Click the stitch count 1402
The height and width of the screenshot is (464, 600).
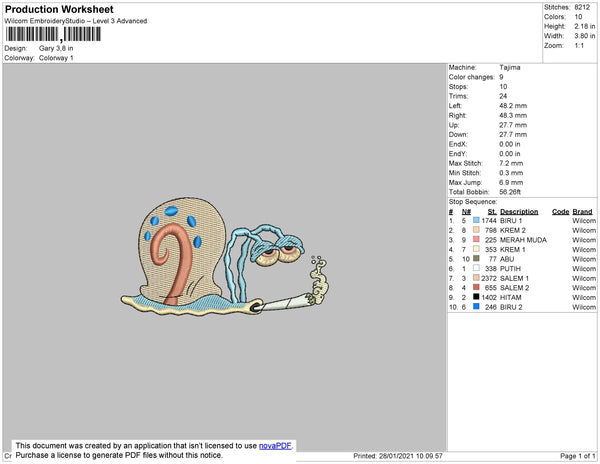tap(489, 297)
